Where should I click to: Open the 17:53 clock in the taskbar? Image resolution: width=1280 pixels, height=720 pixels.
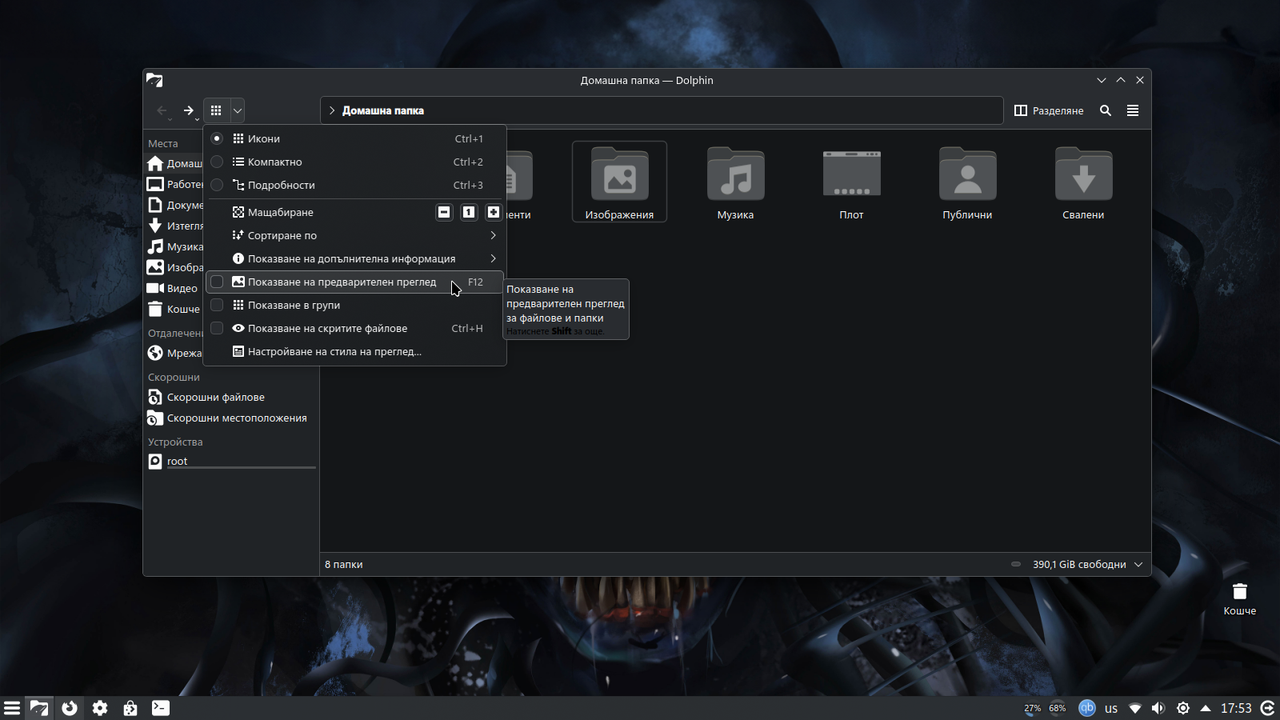(1237, 708)
